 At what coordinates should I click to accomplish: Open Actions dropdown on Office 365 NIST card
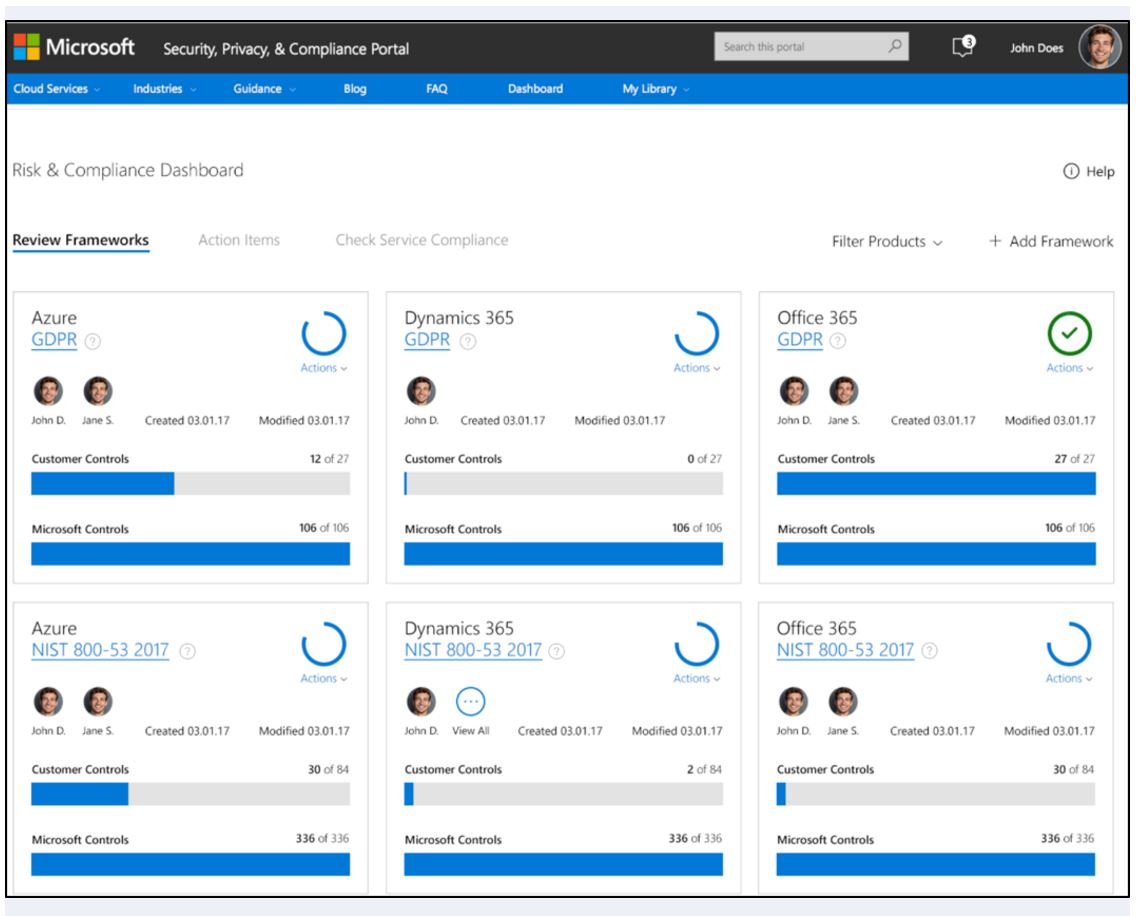tap(1069, 678)
